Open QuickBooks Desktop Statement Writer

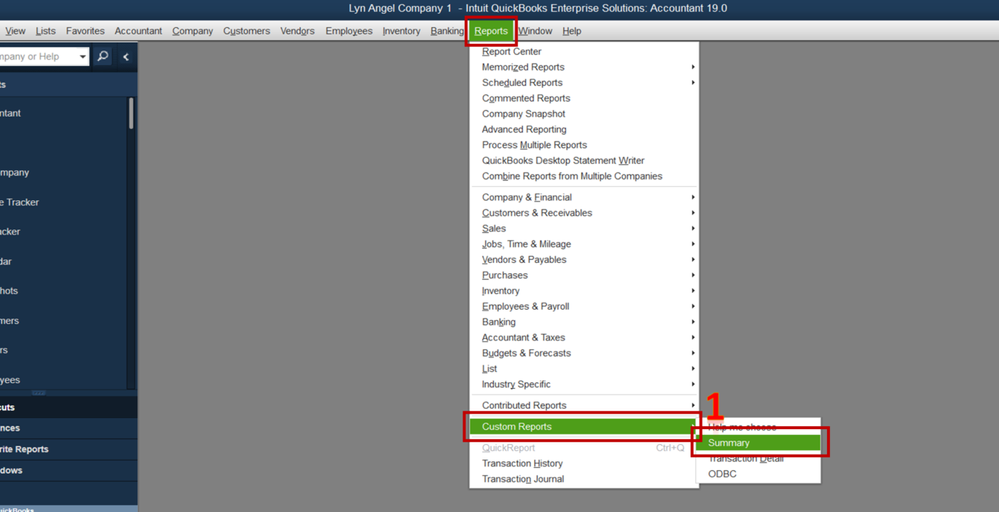coord(584,160)
